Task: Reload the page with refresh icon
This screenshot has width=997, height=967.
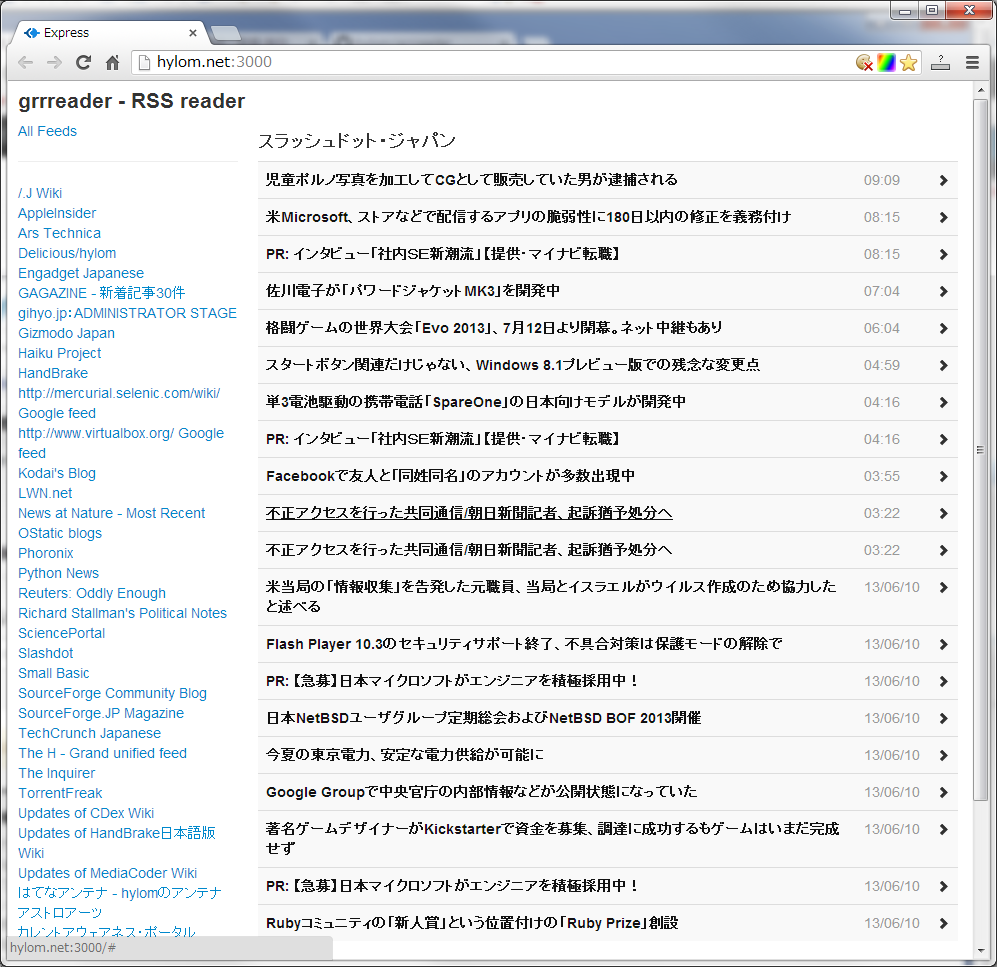Action: tap(84, 62)
